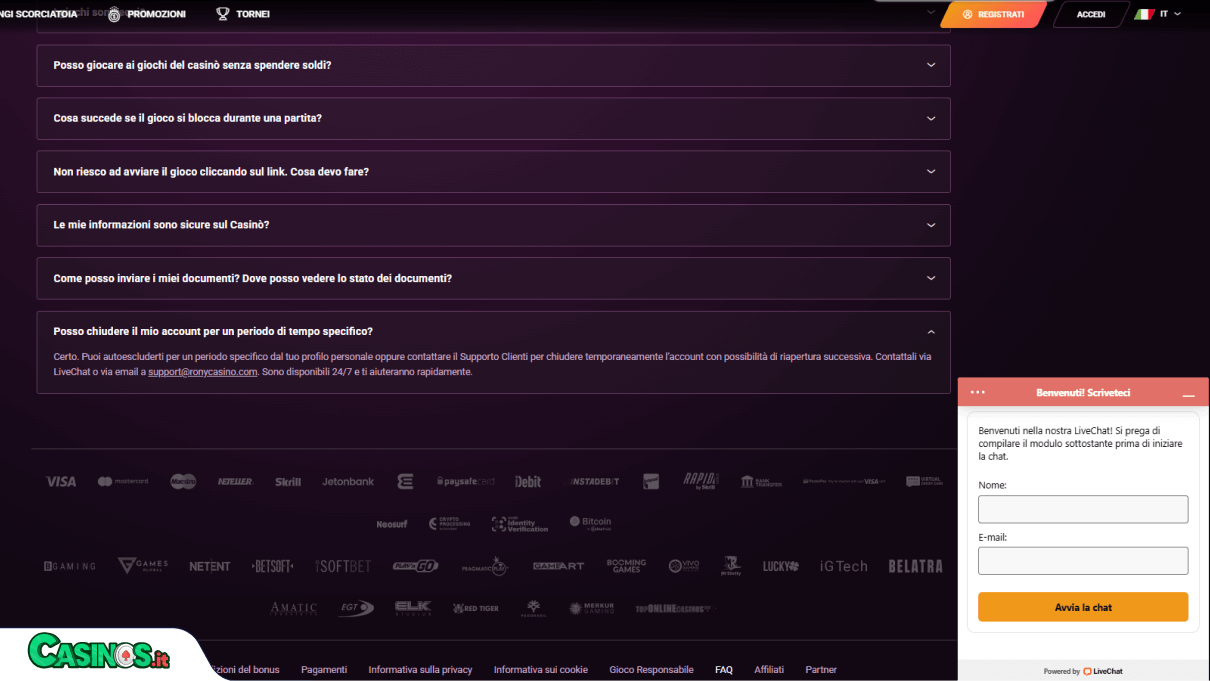Click the support@ronycasino.com email link
Image resolution: width=1210 pixels, height=681 pixels.
(x=203, y=372)
